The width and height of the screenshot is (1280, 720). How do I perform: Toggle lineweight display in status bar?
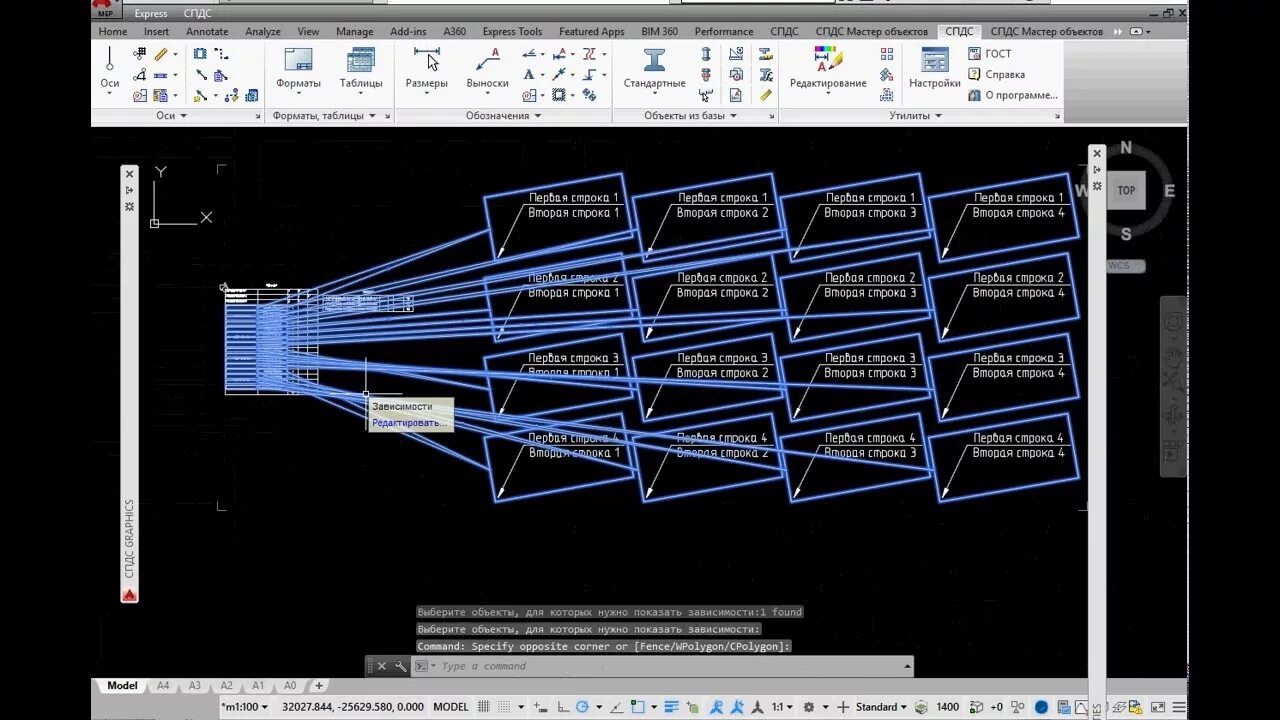[x=671, y=707]
